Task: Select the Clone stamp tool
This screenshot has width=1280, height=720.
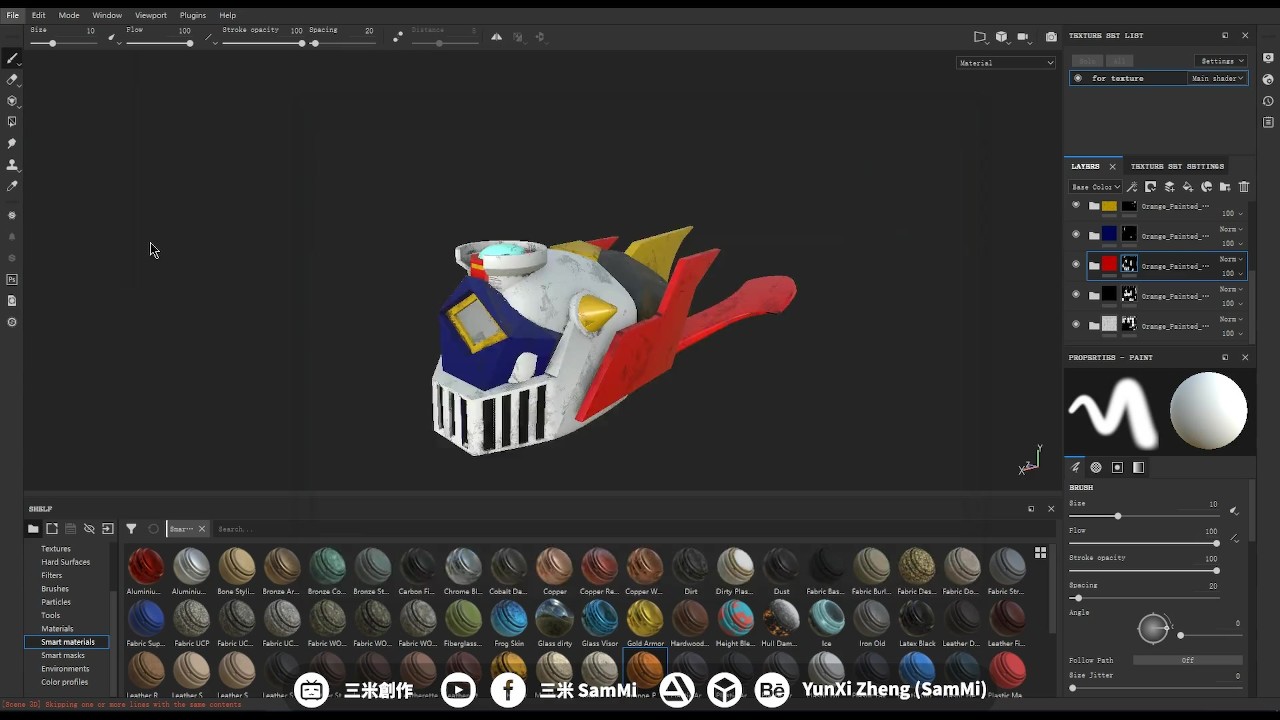Action: pyautogui.click(x=12, y=164)
